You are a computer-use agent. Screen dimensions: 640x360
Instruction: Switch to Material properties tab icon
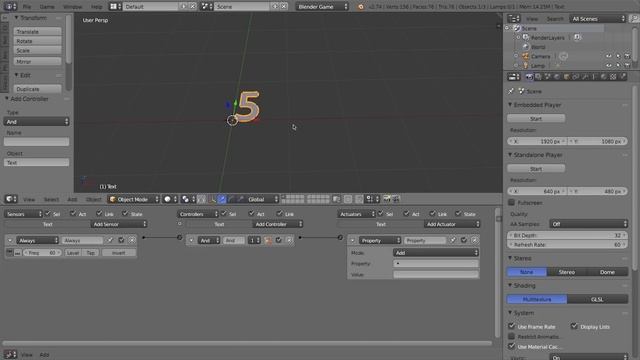604,77
